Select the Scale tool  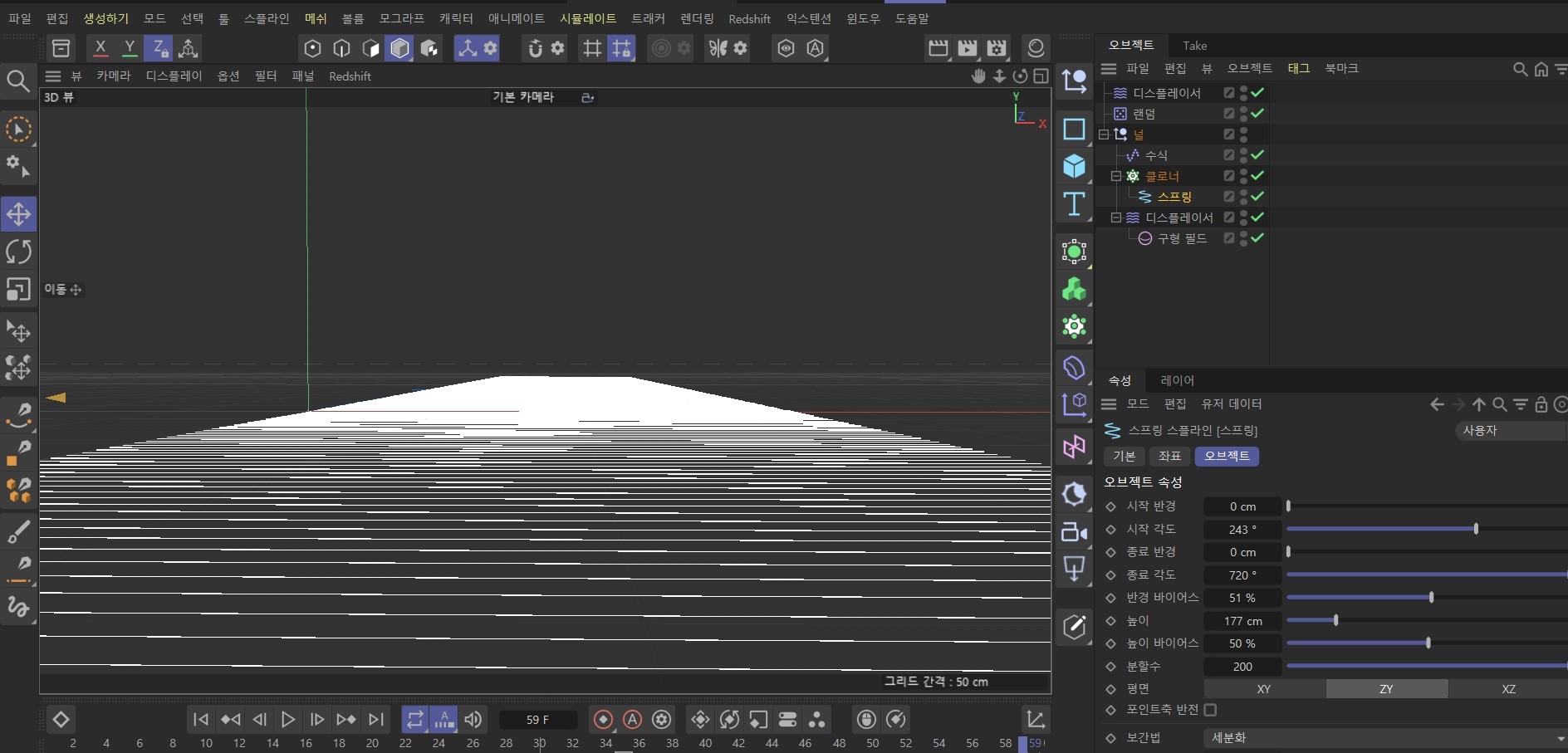coord(18,289)
